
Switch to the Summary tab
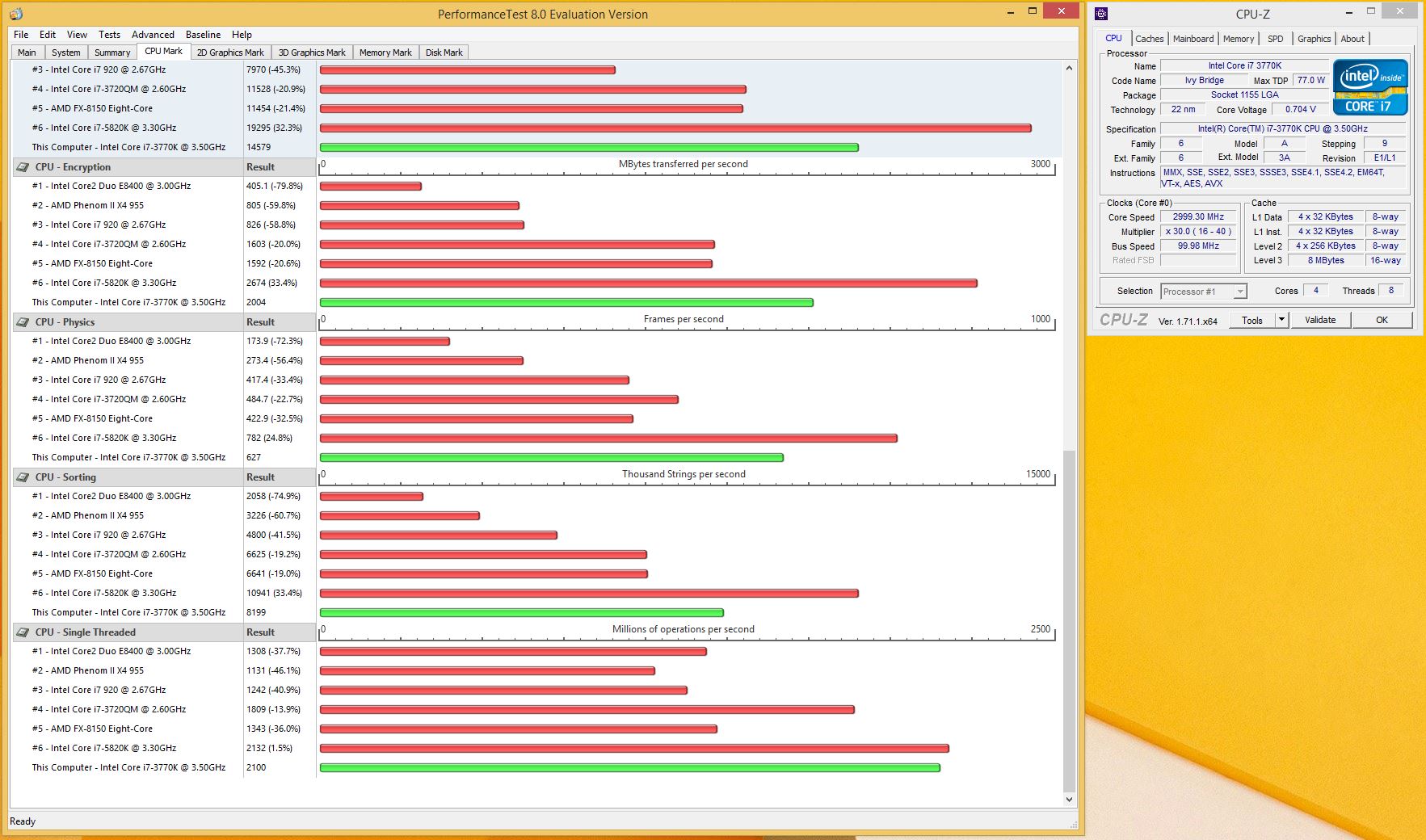[x=111, y=52]
